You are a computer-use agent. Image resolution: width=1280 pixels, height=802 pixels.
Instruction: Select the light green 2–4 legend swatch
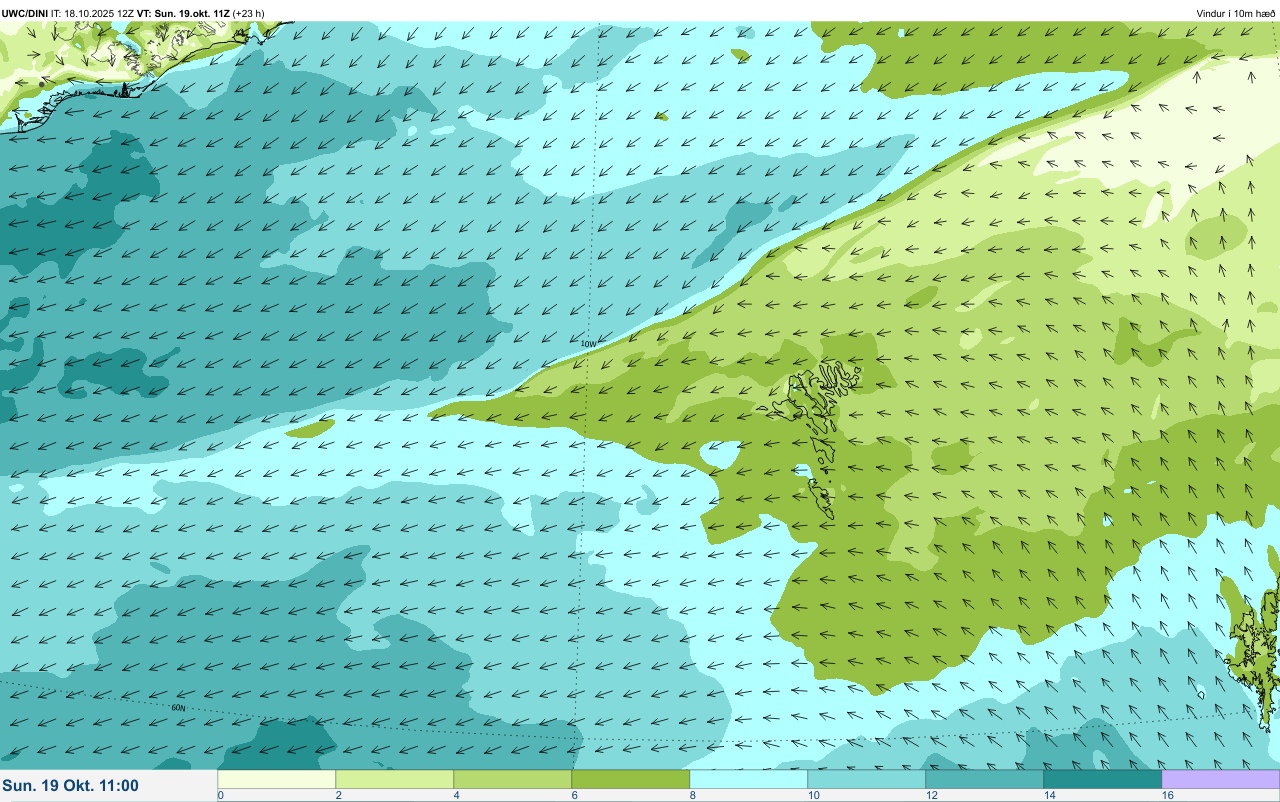click(395, 779)
